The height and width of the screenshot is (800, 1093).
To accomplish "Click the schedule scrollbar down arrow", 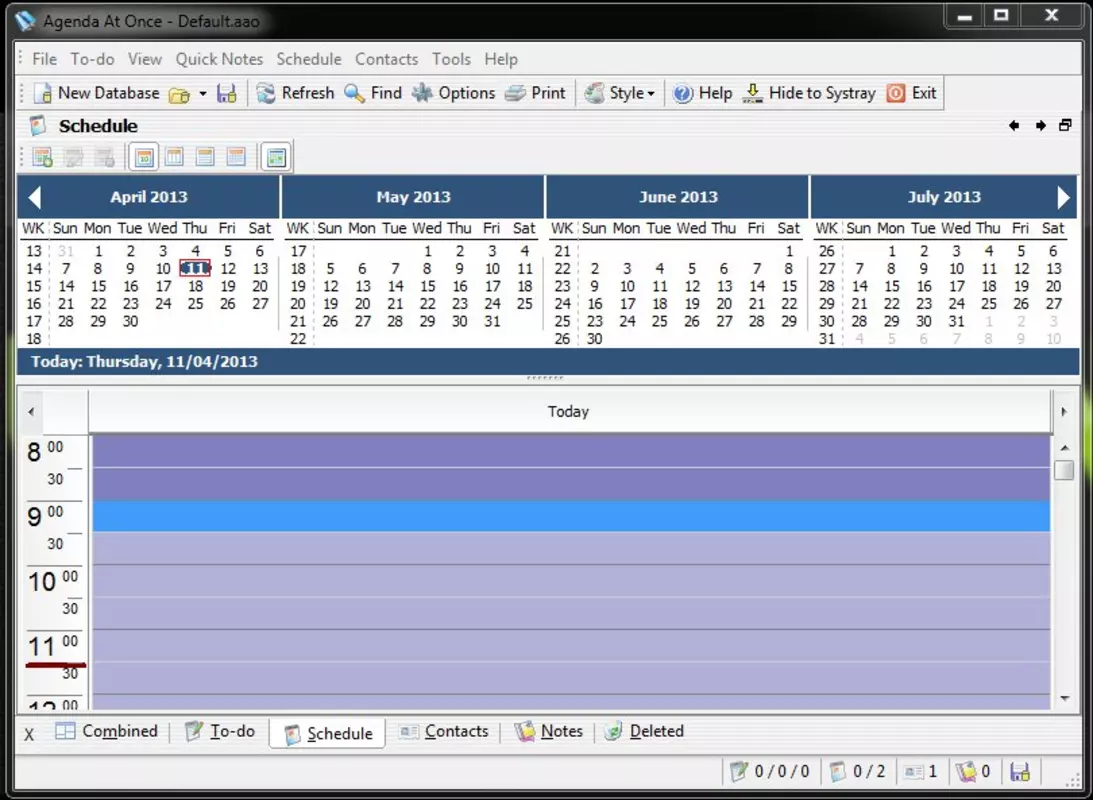I will point(1064,698).
